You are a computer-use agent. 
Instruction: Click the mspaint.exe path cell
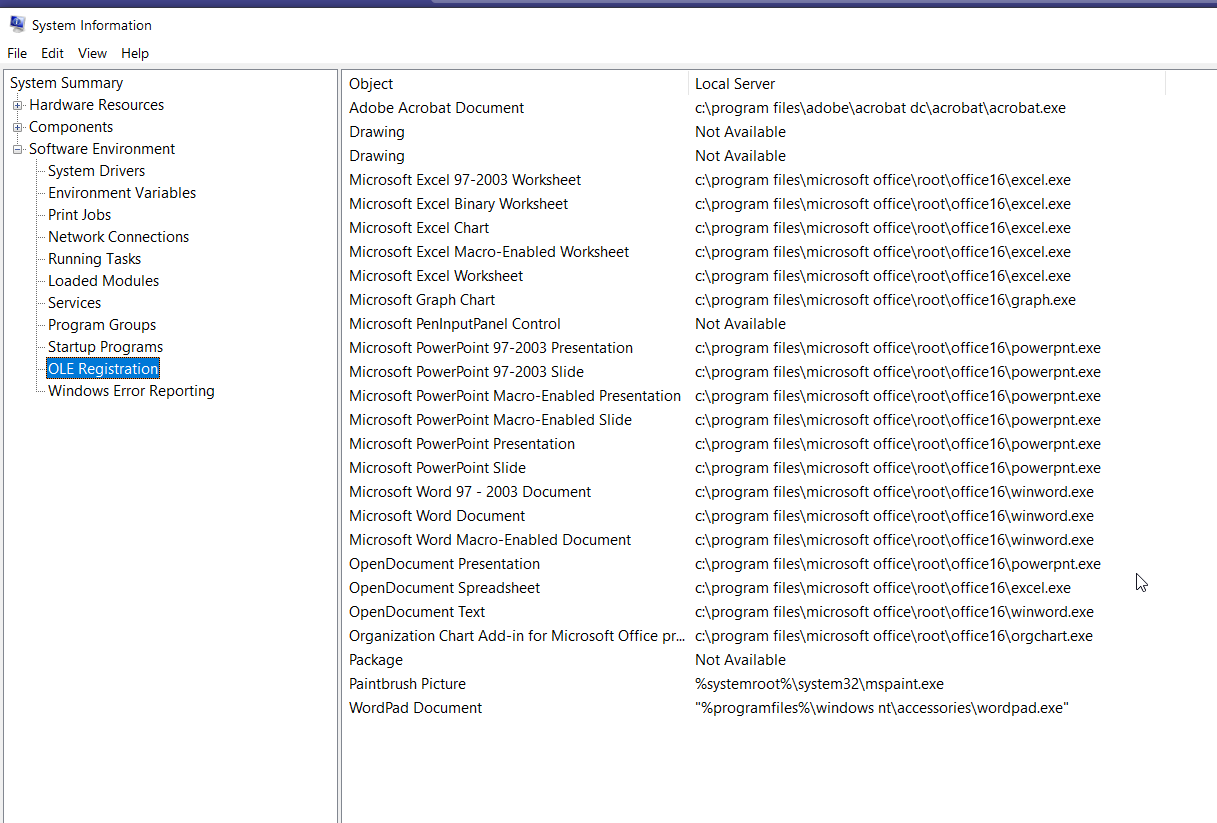coord(819,684)
